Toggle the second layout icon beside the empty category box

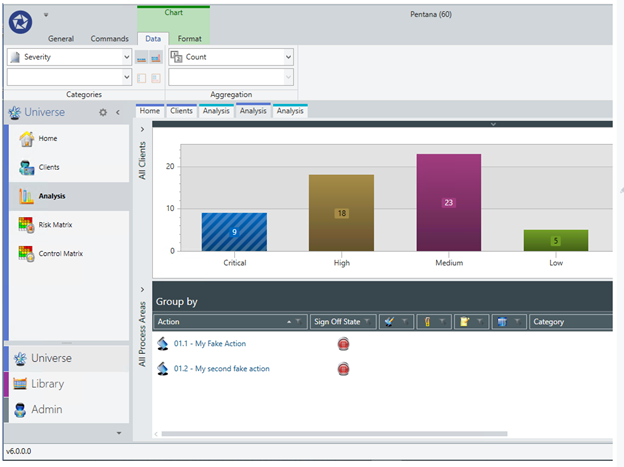(156, 78)
